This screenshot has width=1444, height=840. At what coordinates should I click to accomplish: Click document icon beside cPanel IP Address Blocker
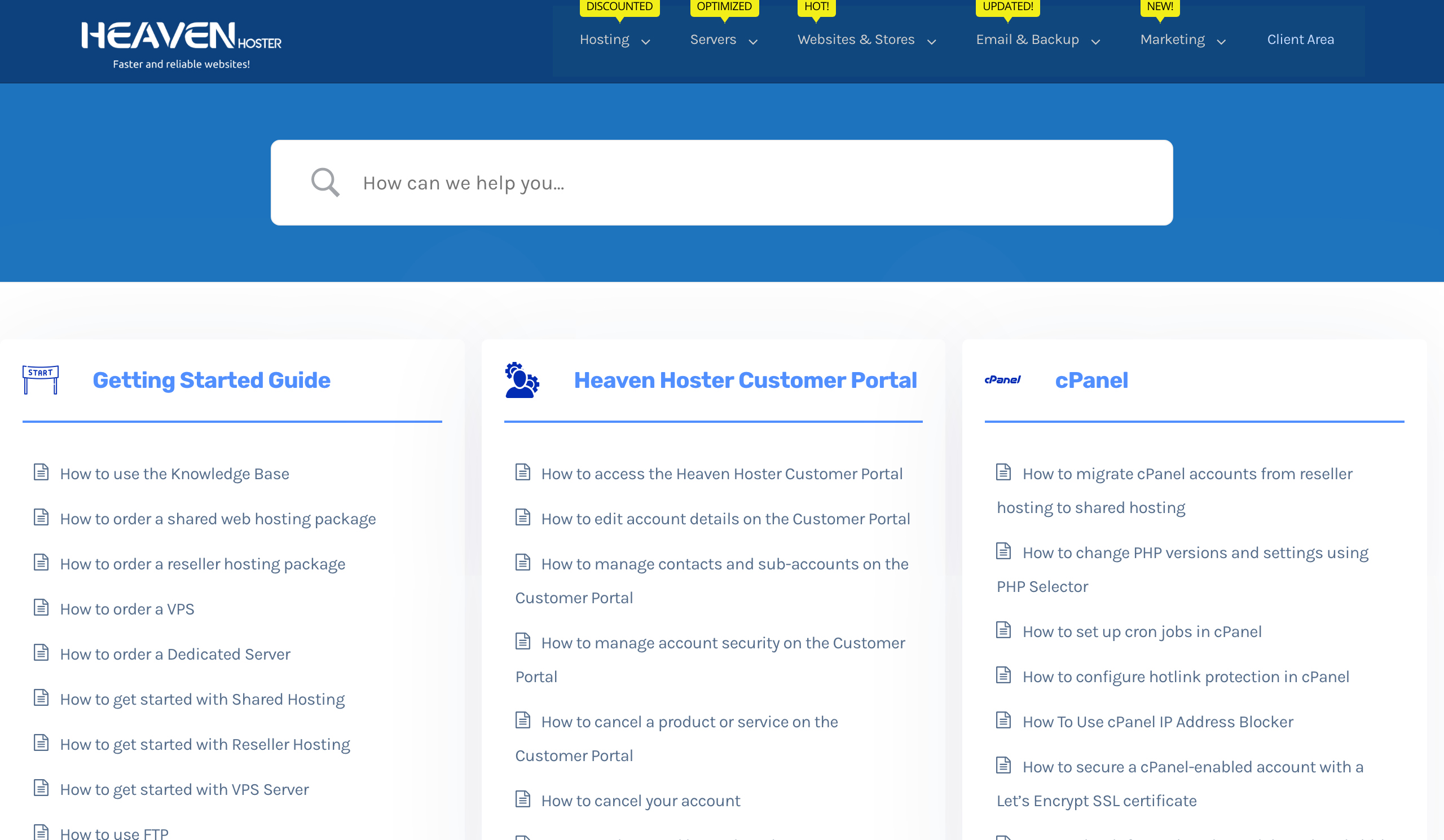coord(1003,720)
